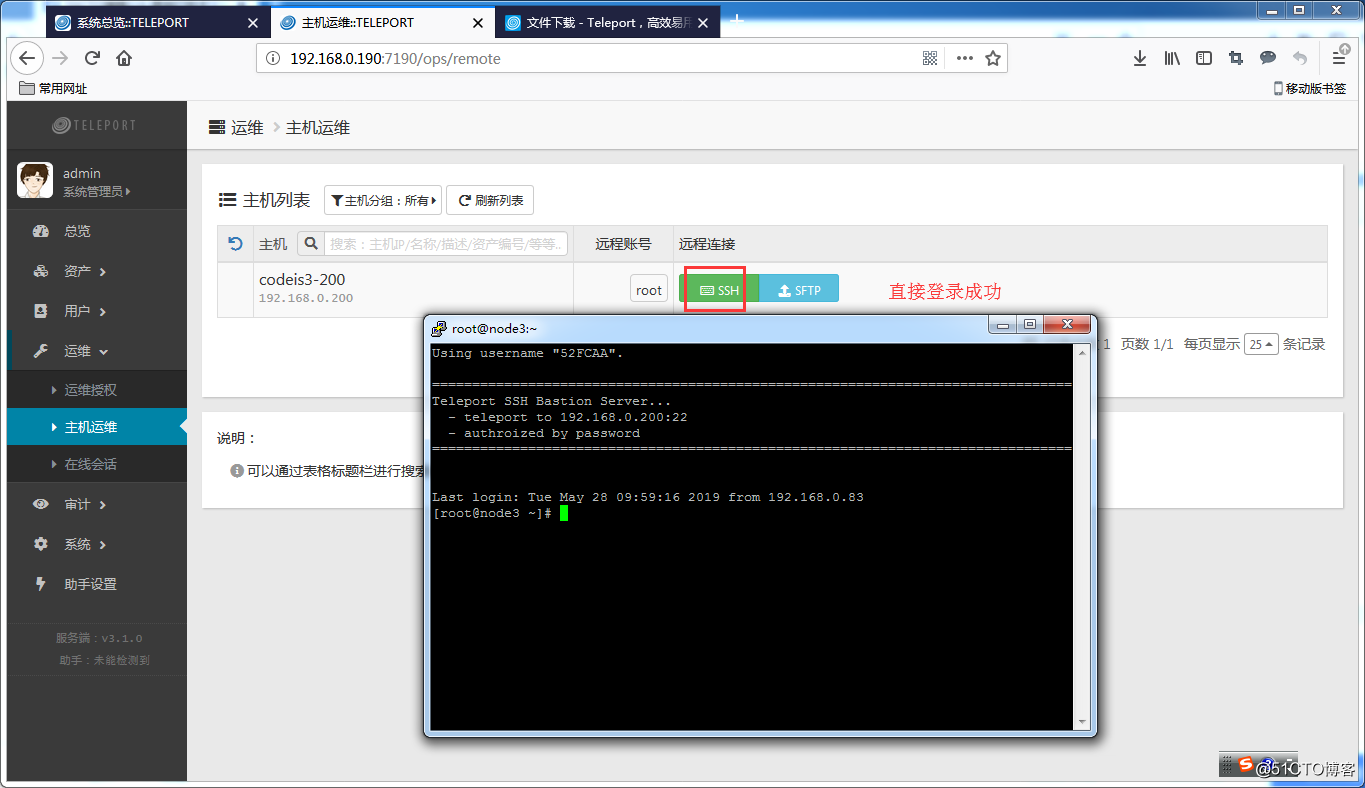
Task: Close the 系统总览::TELEPORT tab
Action: (252, 22)
